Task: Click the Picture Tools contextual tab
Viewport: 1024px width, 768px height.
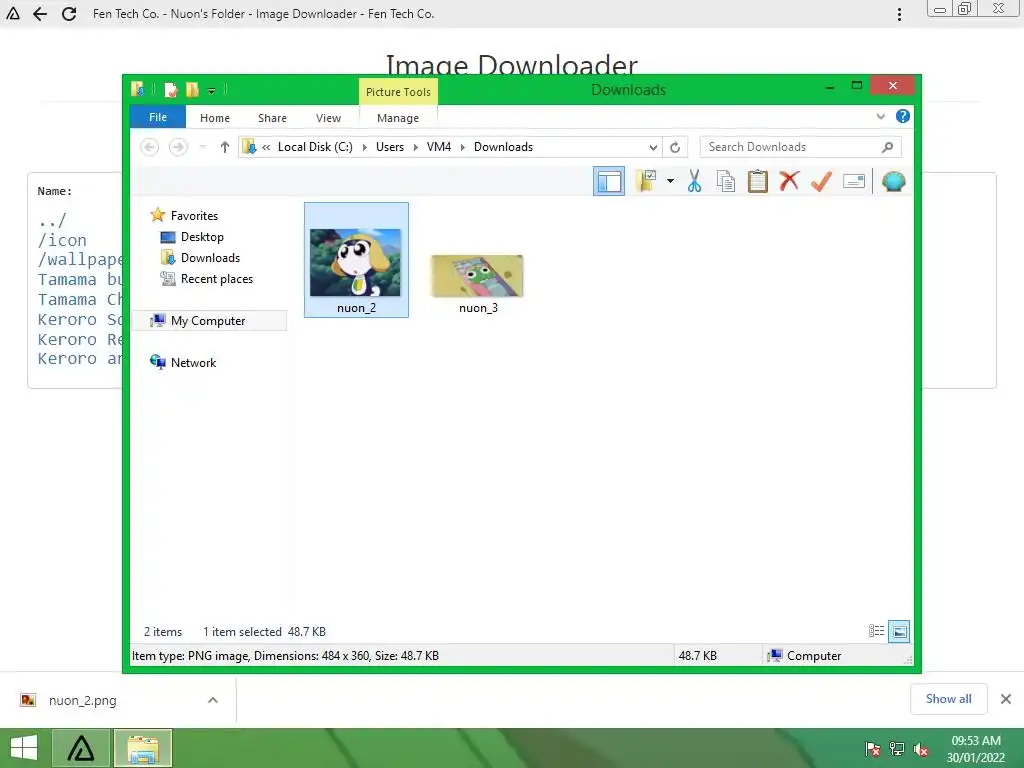Action: point(398,92)
